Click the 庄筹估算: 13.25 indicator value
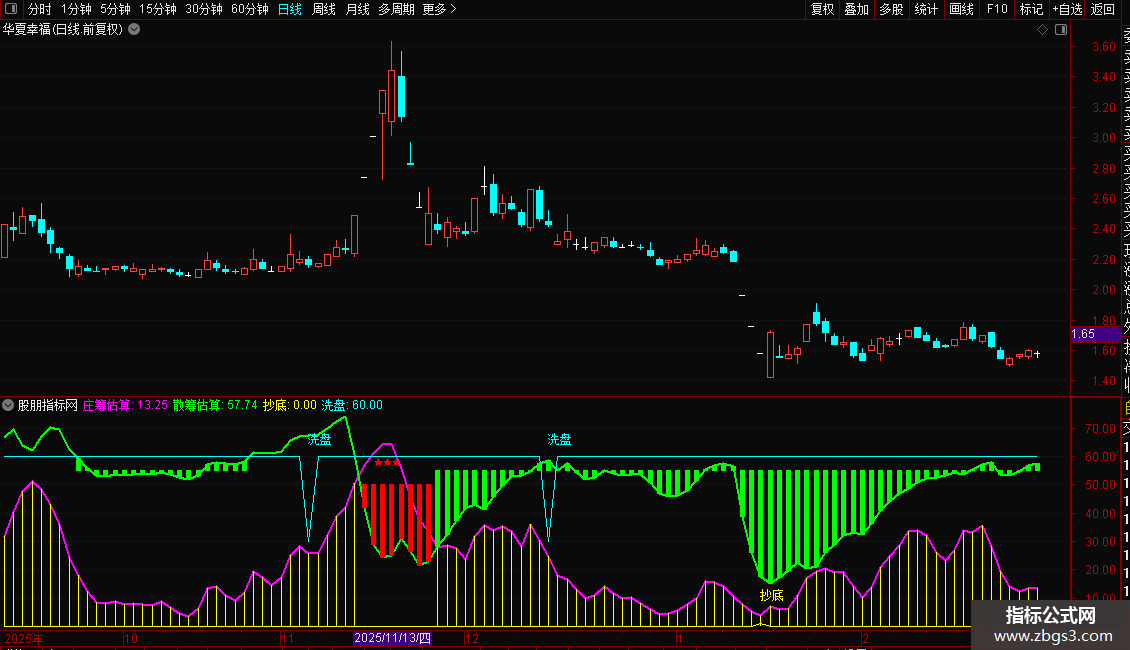Viewport: 1130px width, 650px height. pyautogui.click(x=125, y=405)
